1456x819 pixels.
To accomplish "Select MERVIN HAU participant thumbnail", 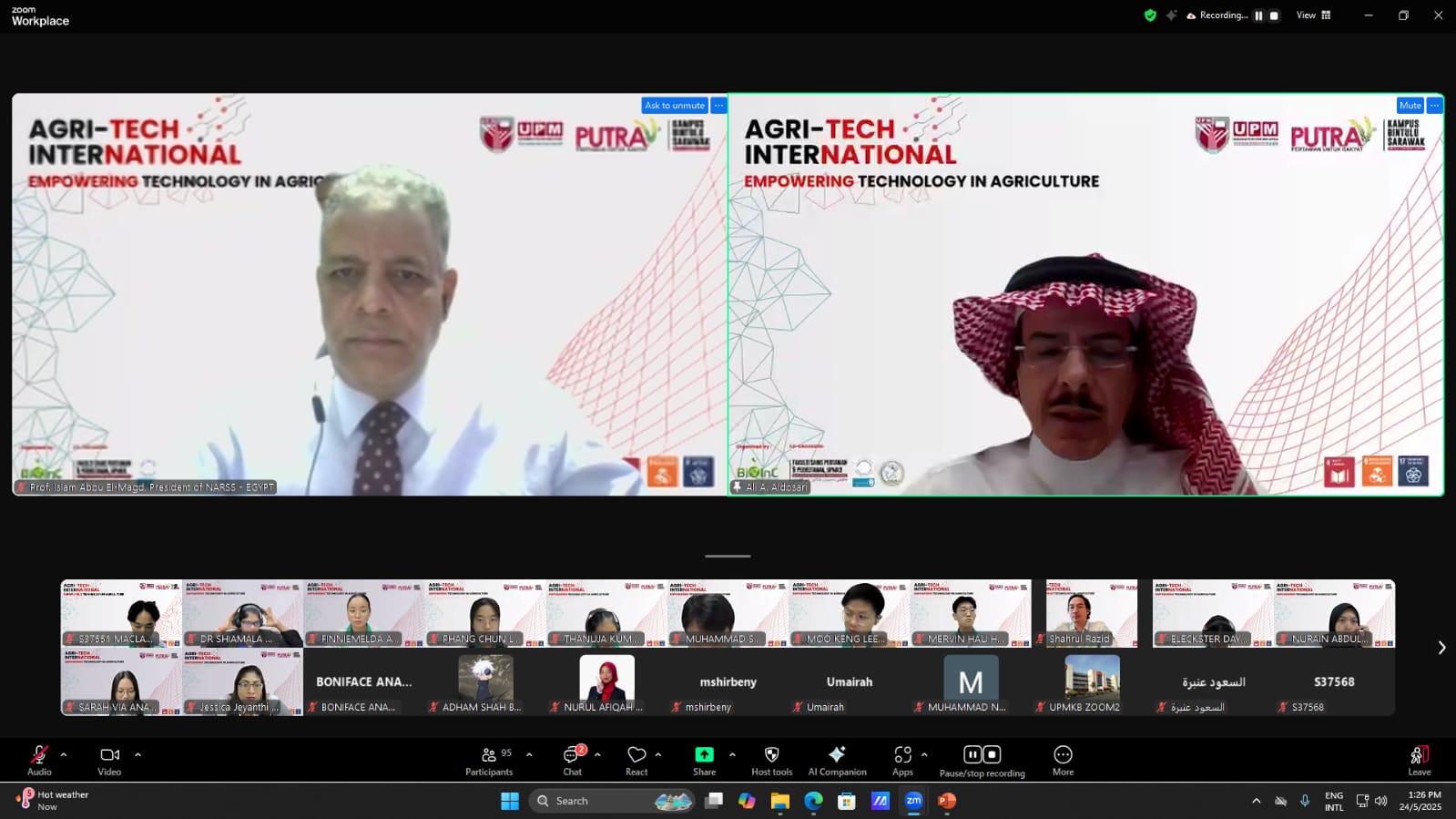I will pos(971,613).
